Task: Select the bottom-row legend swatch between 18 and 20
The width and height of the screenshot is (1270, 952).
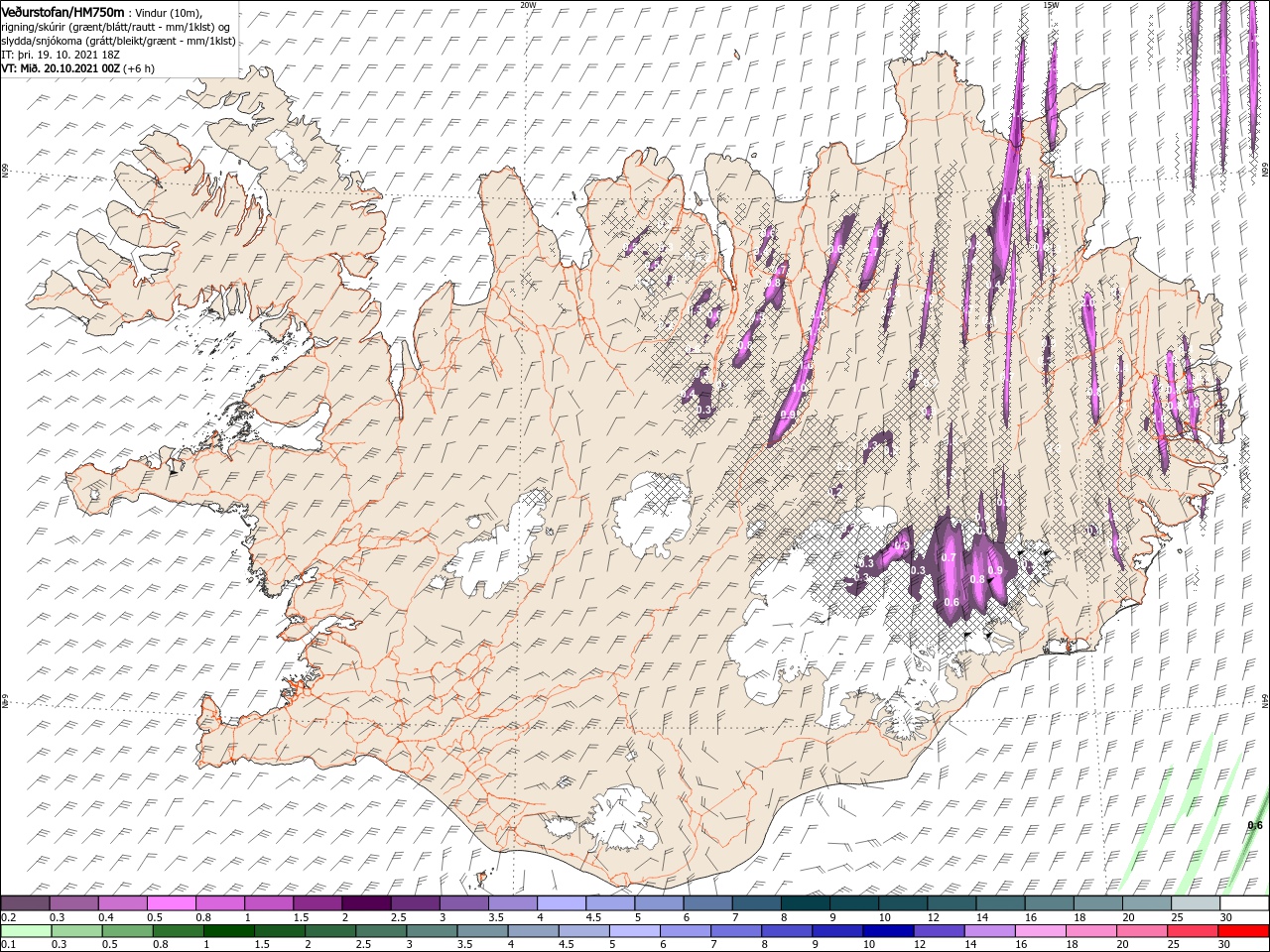Action: point(1092,931)
